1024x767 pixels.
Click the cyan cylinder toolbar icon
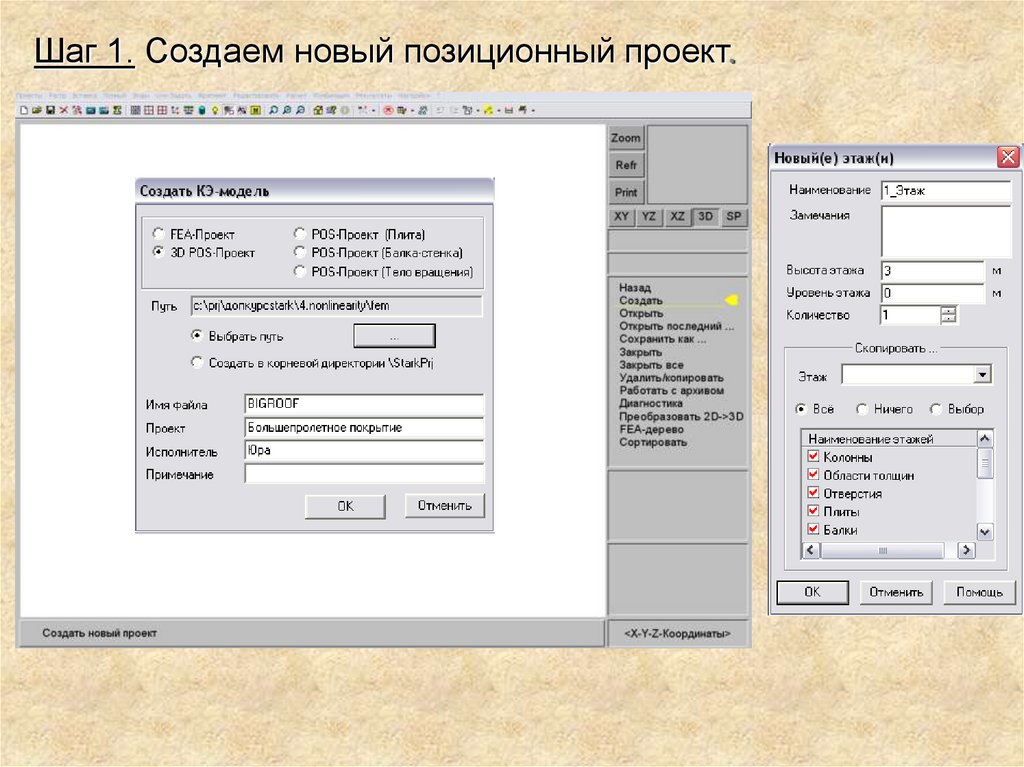(202, 110)
